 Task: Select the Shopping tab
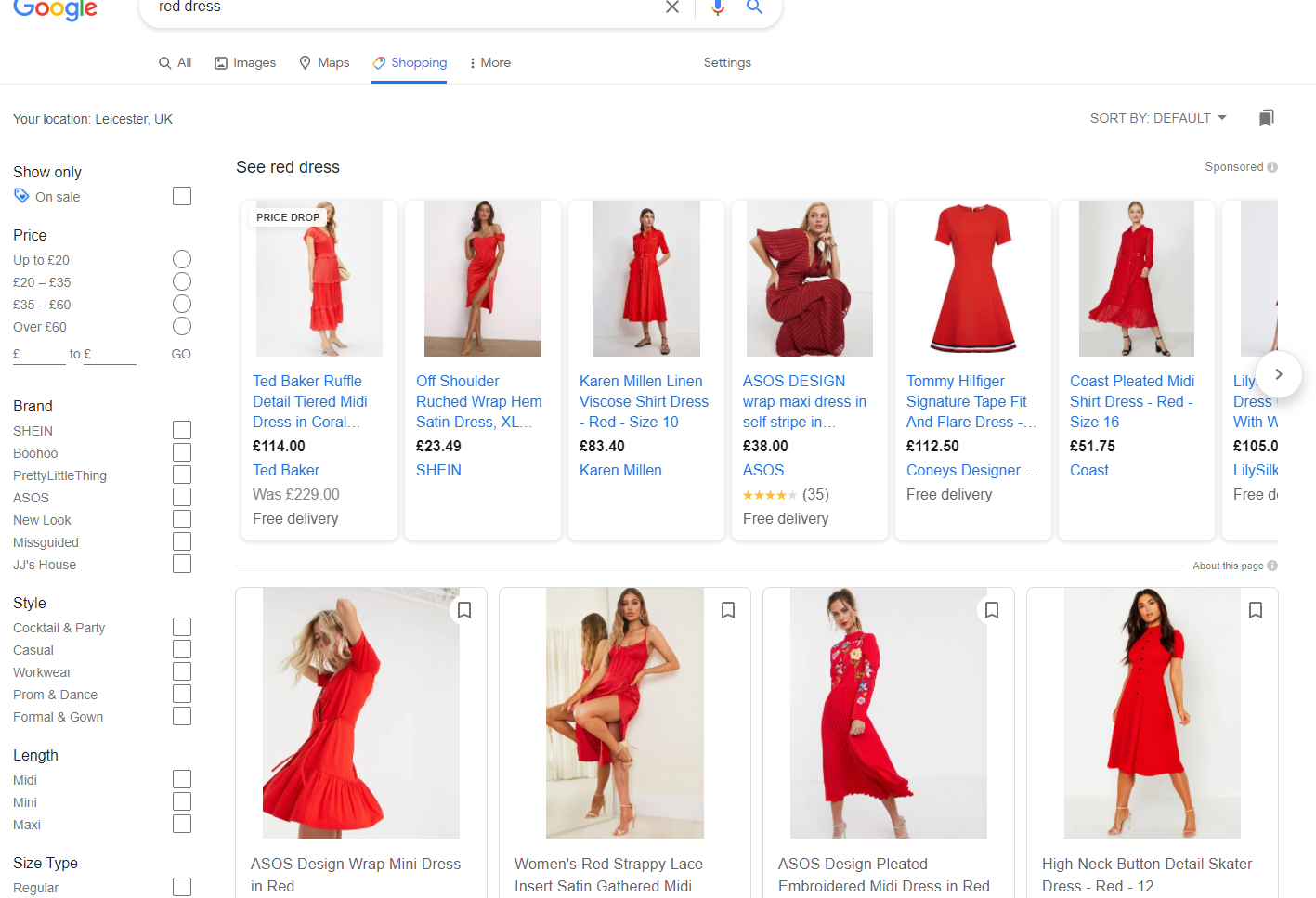point(410,62)
